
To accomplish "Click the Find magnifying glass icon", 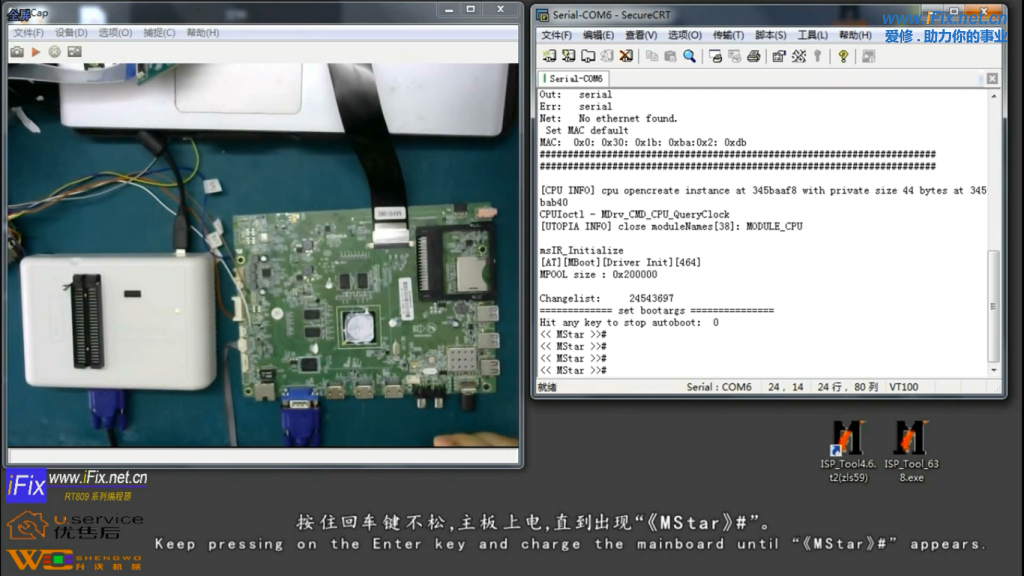I will [x=690, y=56].
